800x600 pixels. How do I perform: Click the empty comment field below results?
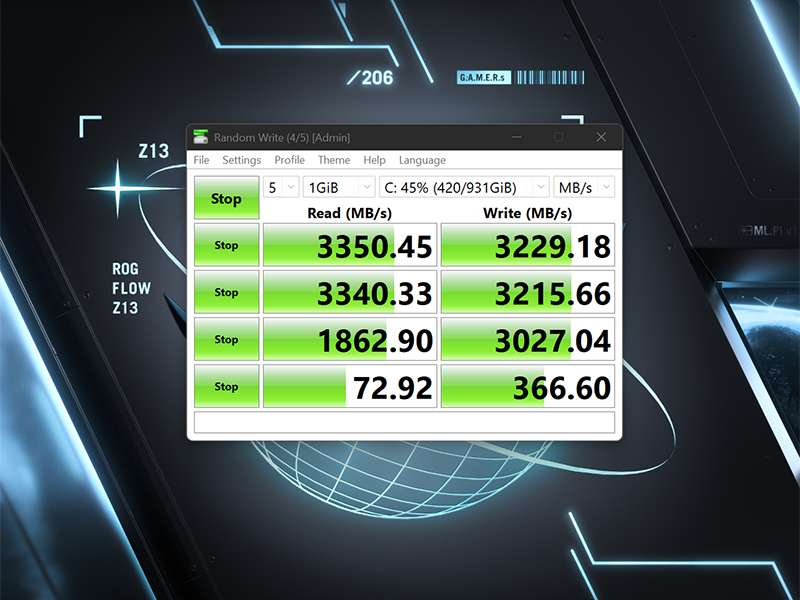tap(405, 422)
